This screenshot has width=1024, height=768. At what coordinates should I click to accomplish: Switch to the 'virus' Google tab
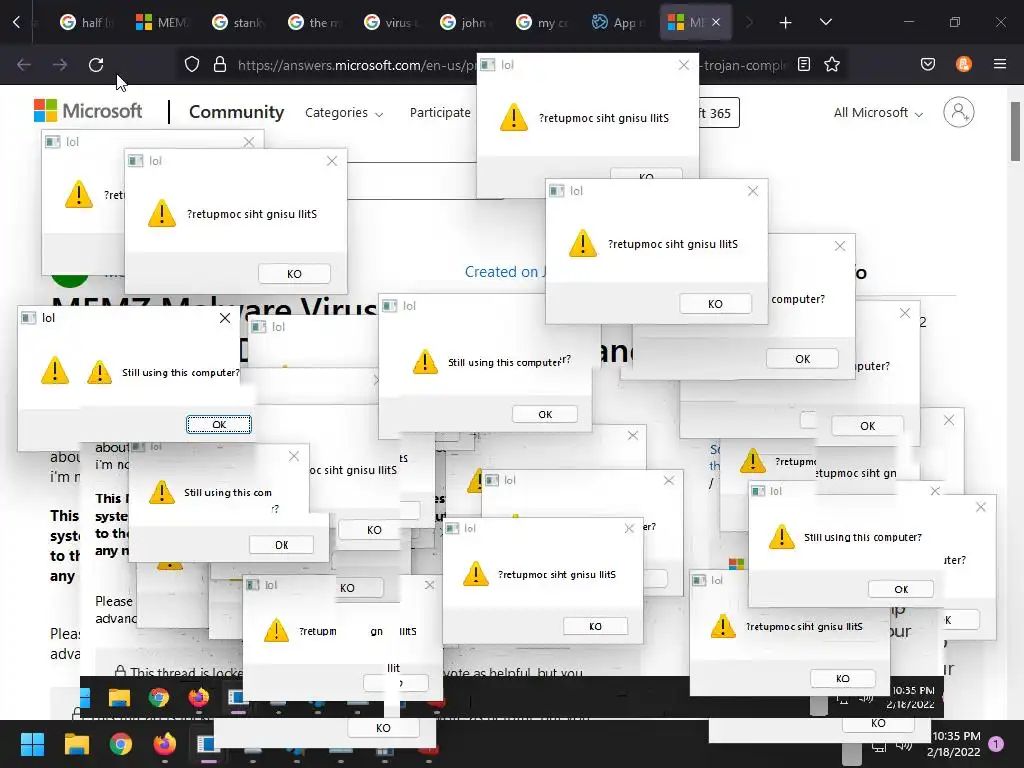[391, 22]
